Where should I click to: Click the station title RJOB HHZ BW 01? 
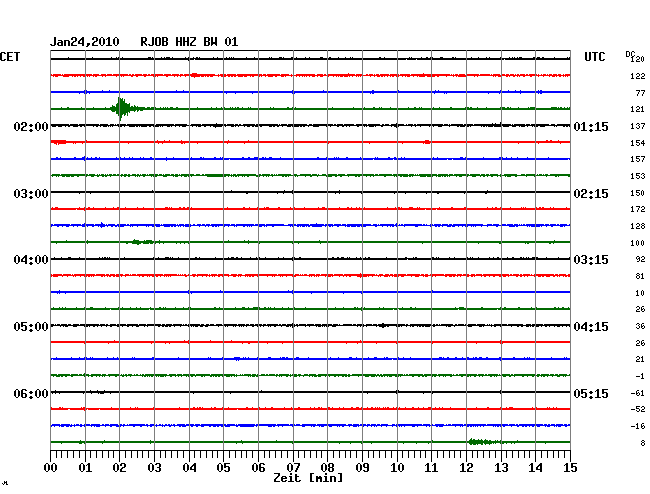(189, 42)
